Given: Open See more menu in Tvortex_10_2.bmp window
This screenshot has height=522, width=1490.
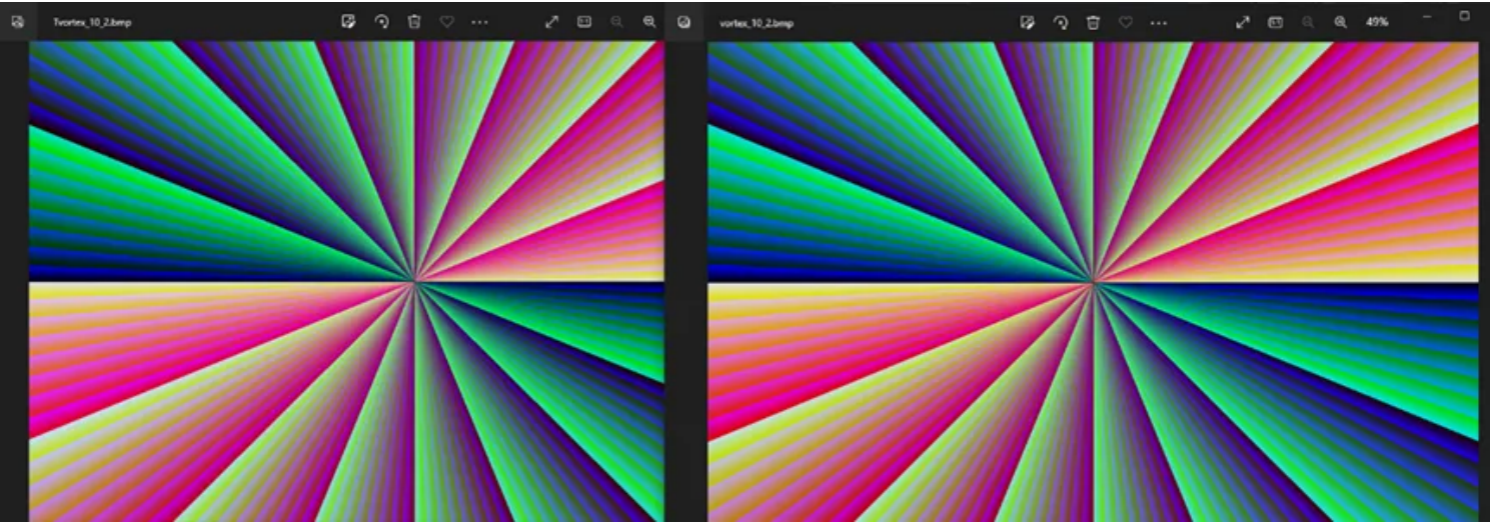Looking at the screenshot, I should point(480,22).
